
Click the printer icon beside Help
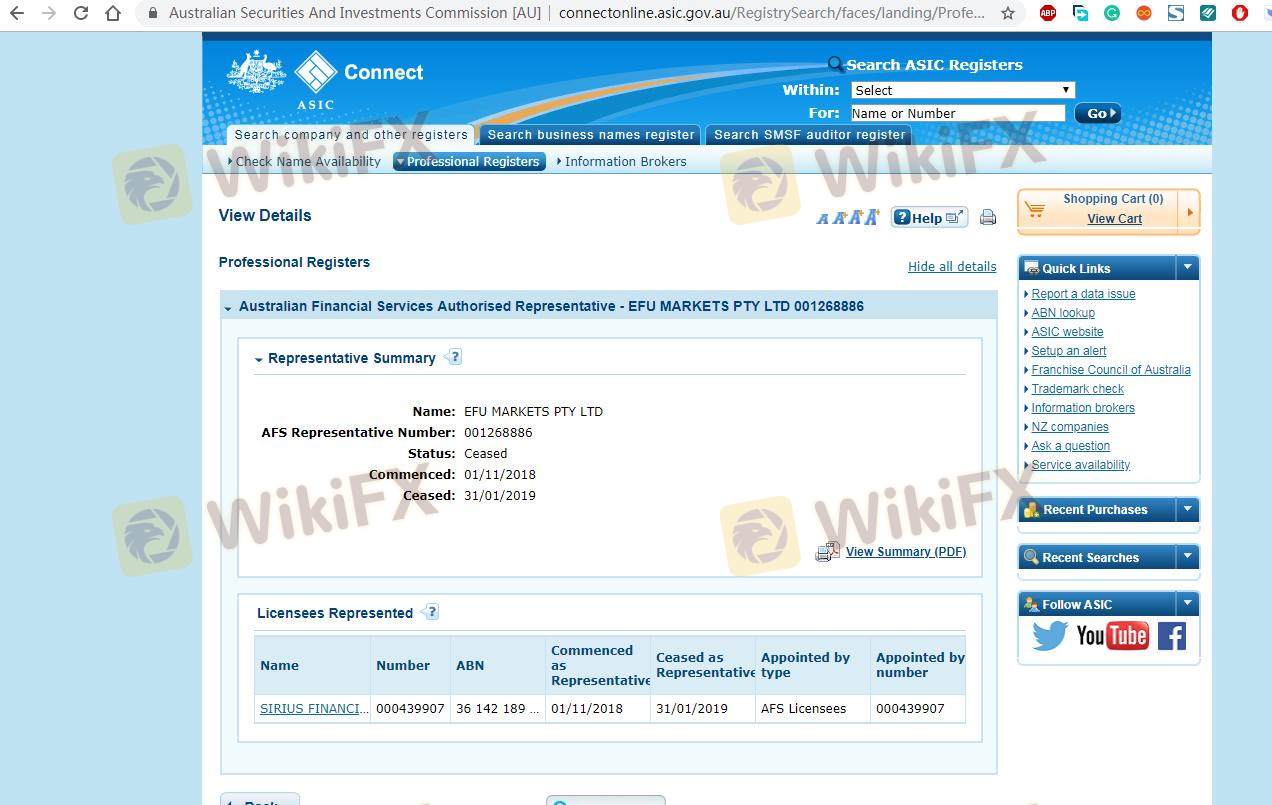pos(988,217)
